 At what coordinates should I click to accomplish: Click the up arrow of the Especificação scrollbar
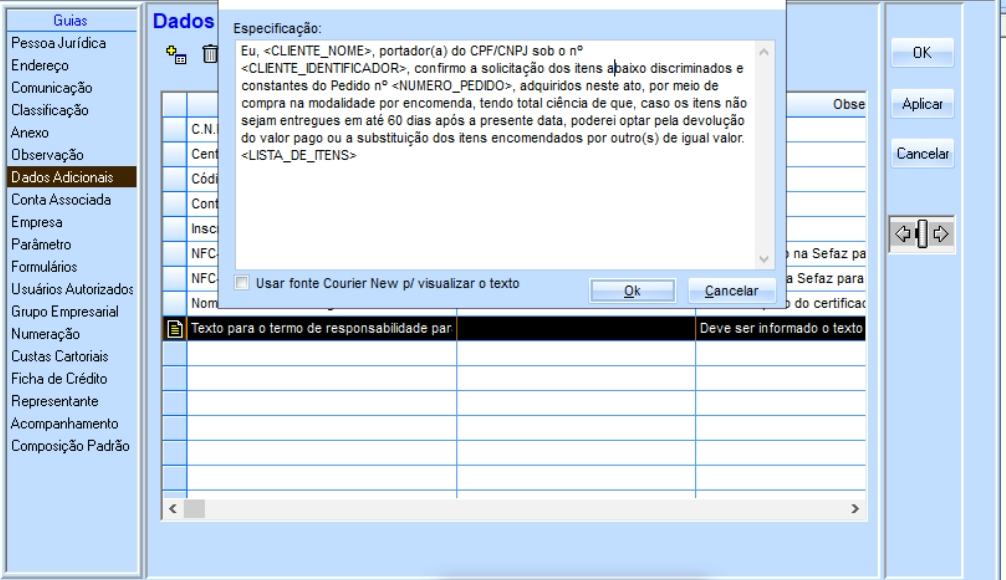[765, 52]
